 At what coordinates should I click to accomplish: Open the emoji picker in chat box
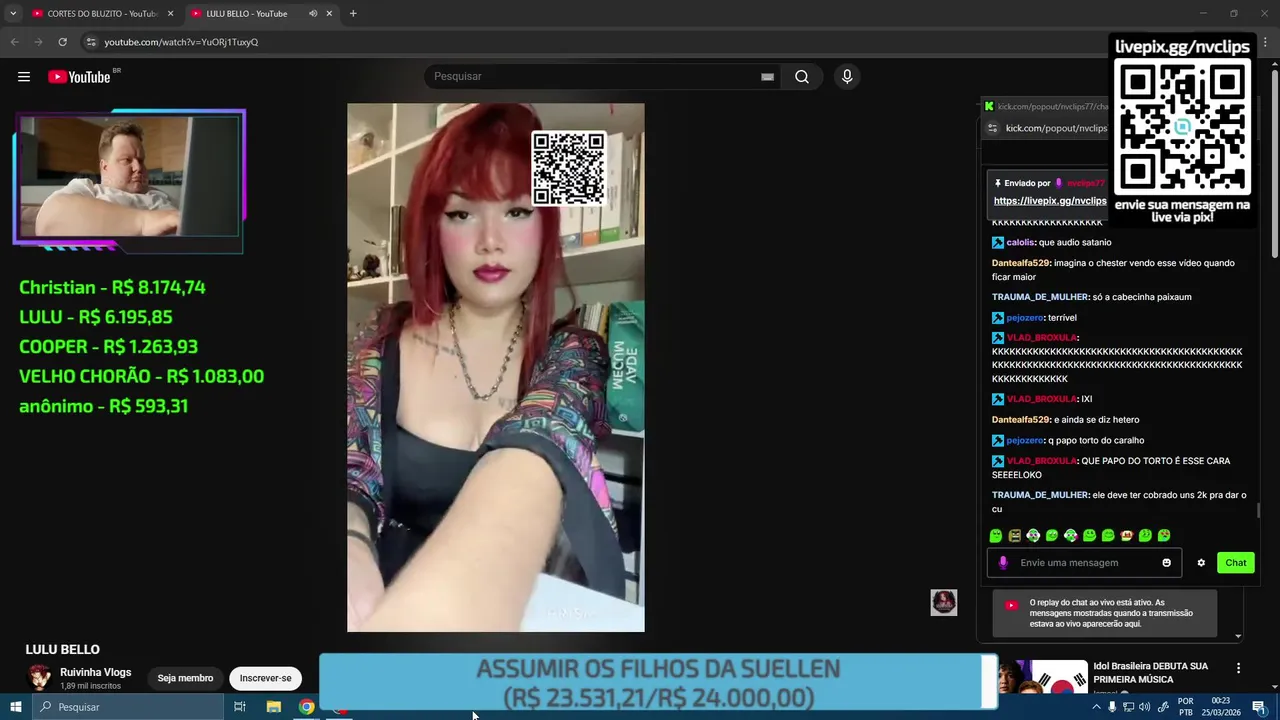1166,563
